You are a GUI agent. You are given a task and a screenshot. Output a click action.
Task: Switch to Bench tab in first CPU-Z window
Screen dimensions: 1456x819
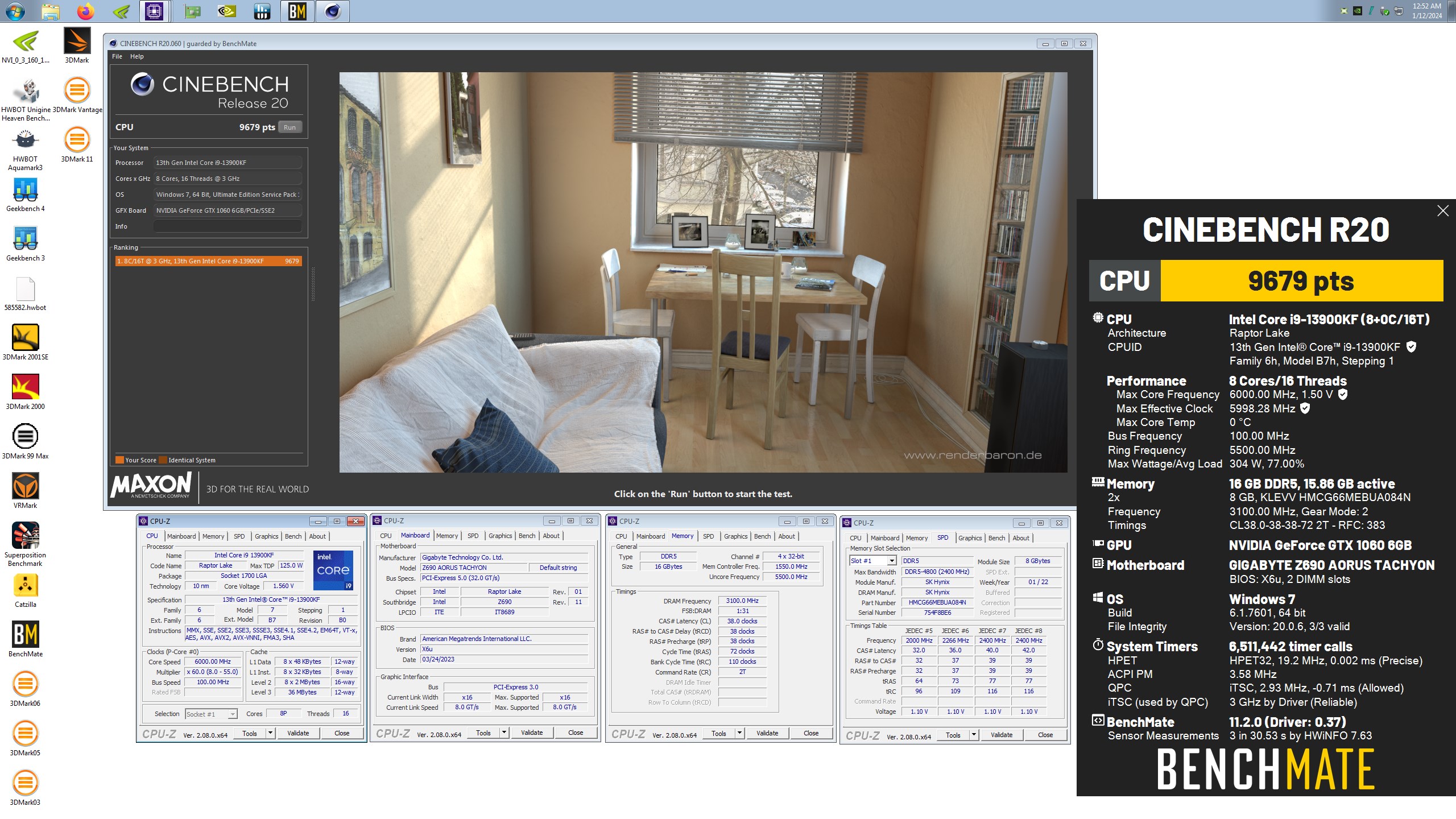(293, 536)
